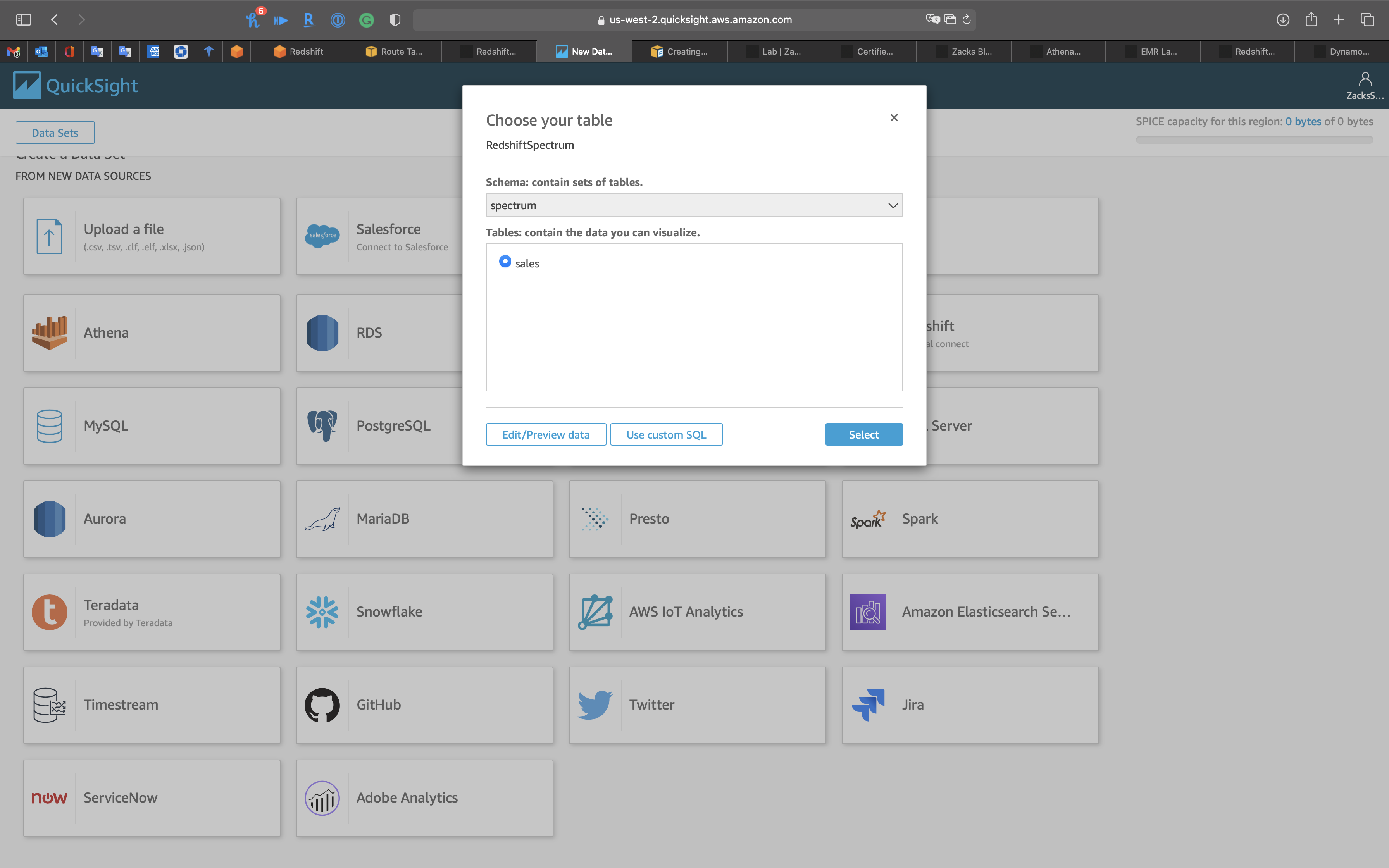Click the Athena data source icon

[x=49, y=333]
